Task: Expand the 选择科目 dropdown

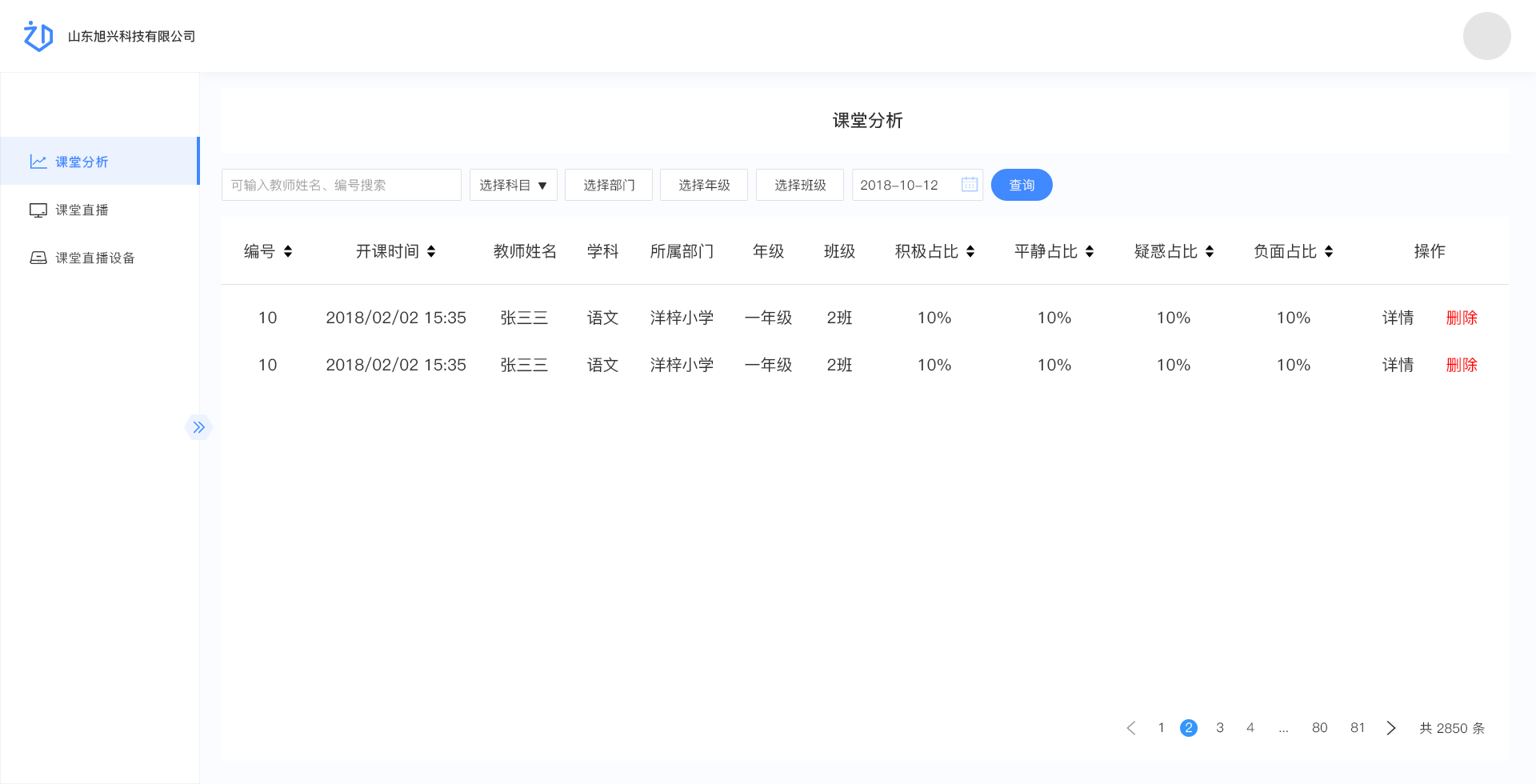Action: click(x=514, y=185)
